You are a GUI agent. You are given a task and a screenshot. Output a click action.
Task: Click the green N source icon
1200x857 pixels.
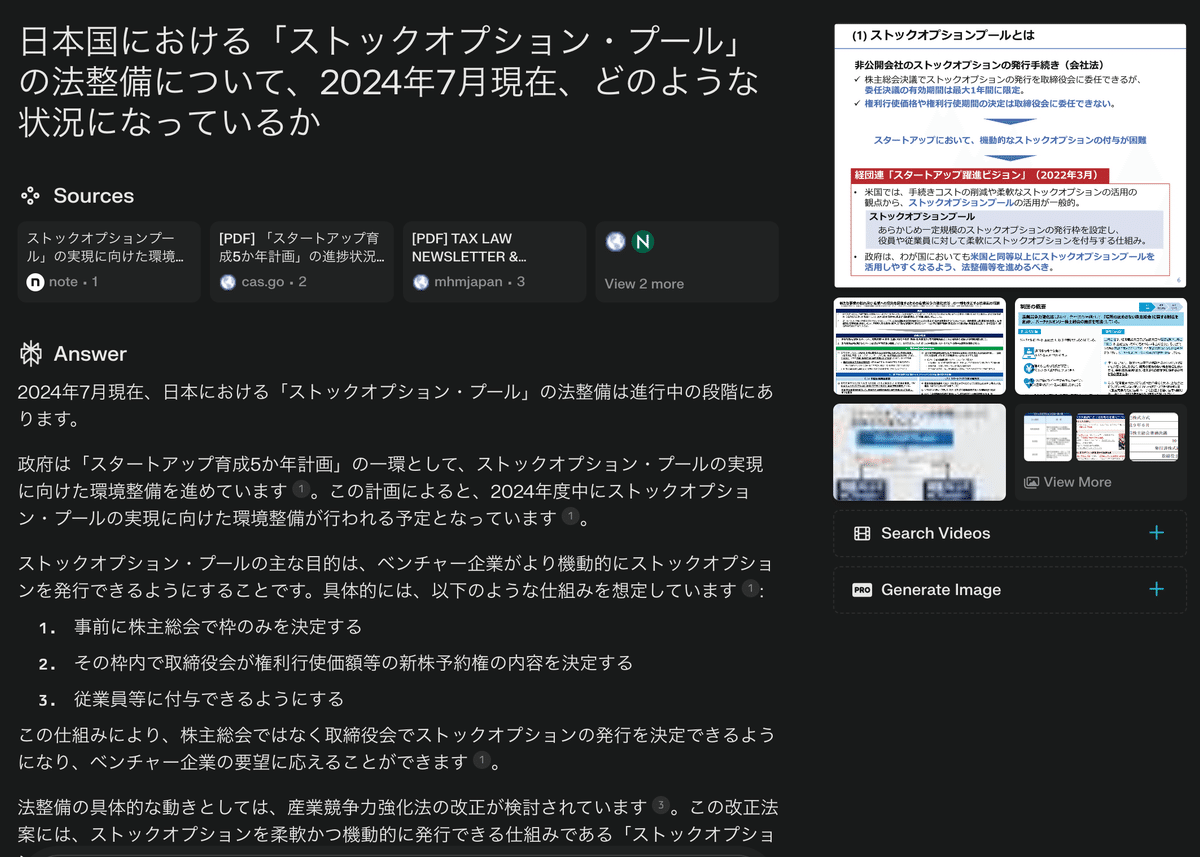click(643, 241)
